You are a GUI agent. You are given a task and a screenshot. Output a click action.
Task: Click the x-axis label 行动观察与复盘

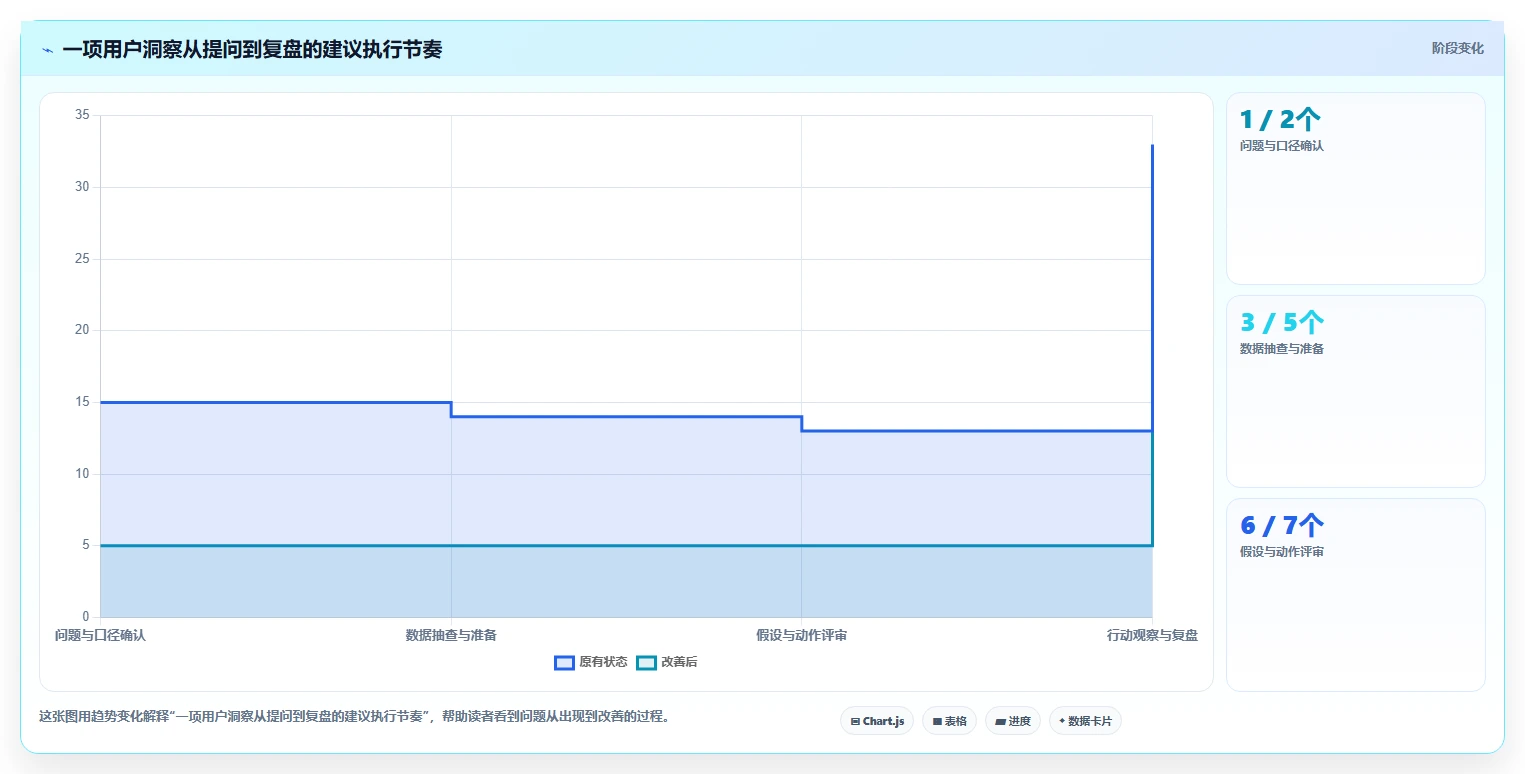pos(1152,635)
